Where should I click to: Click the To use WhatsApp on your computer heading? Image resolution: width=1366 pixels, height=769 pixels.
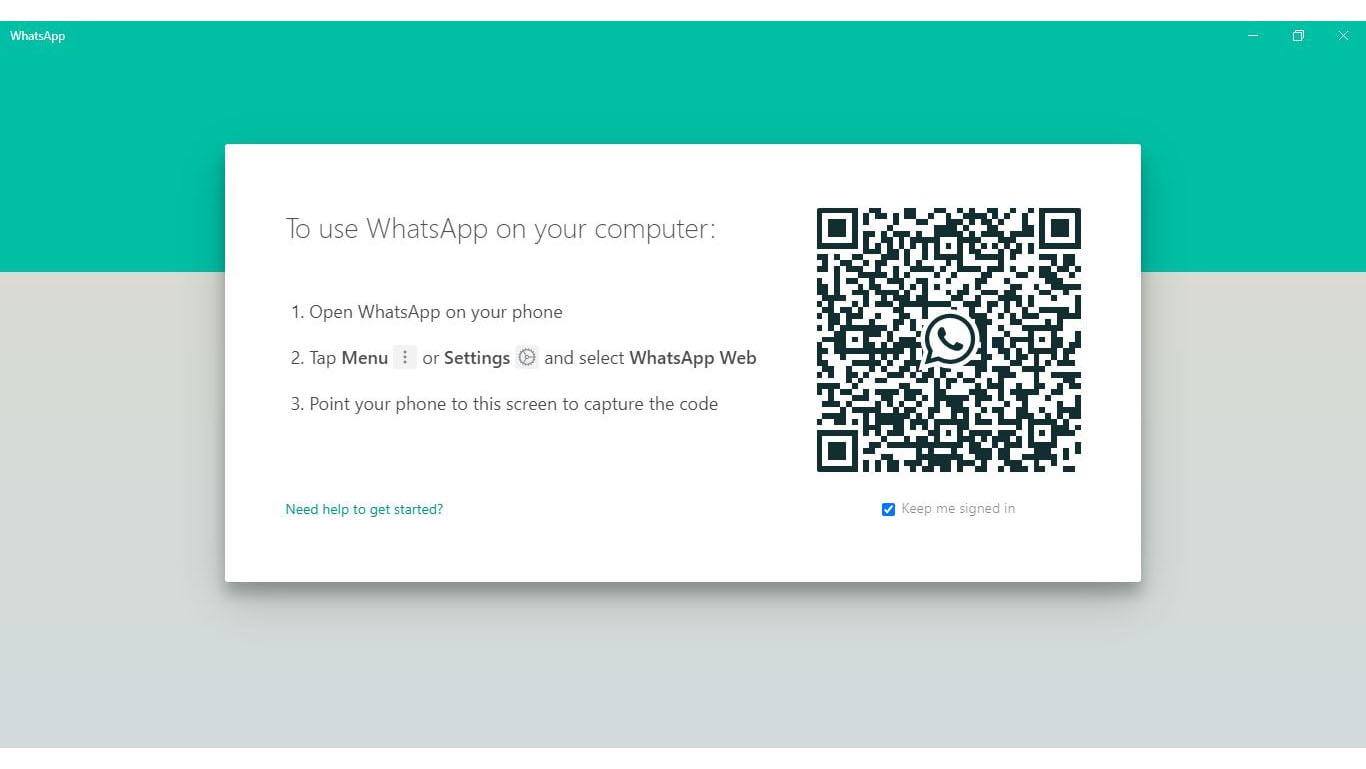(x=501, y=229)
